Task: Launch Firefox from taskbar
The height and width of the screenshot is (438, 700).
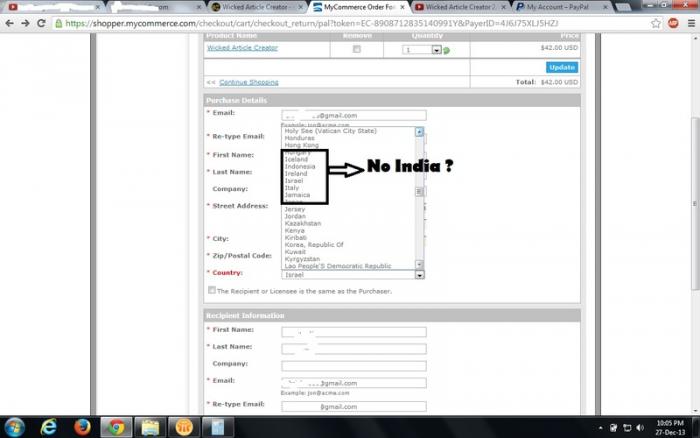Action: 82,427
